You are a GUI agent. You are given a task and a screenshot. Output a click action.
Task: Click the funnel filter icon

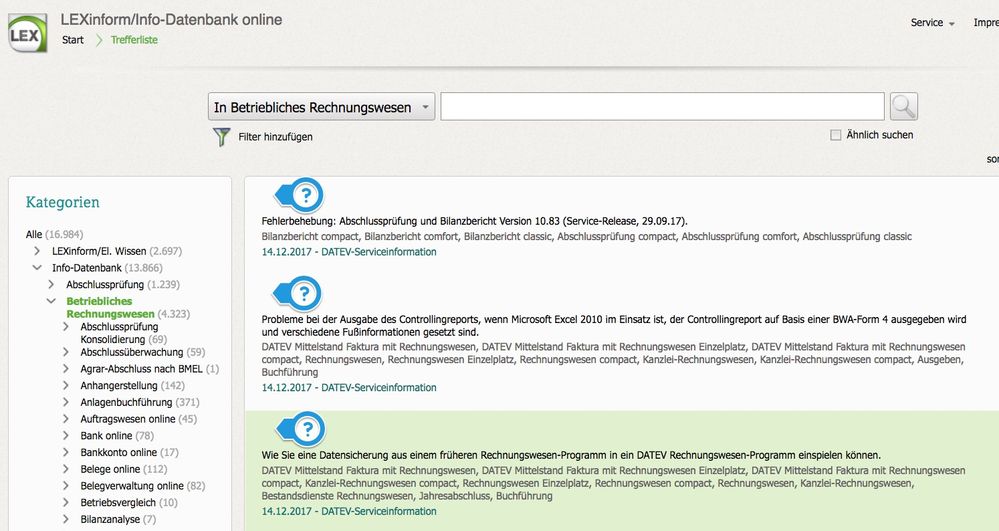221,137
